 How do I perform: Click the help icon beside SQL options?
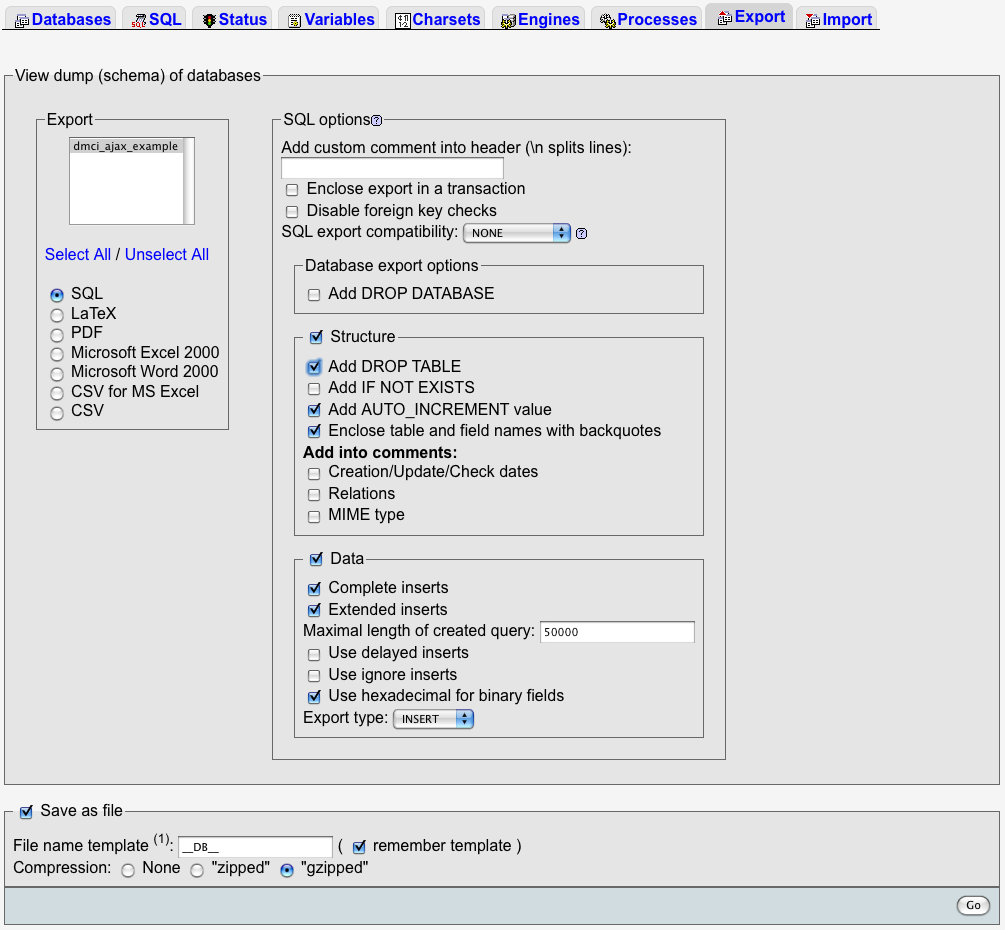pyautogui.click(x=377, y=120)
